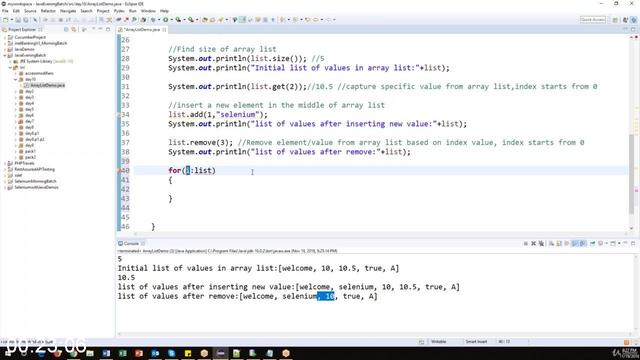640x360 pixels.
Task: Click the New file toolbar icon
Action: [x=5, y=20]
